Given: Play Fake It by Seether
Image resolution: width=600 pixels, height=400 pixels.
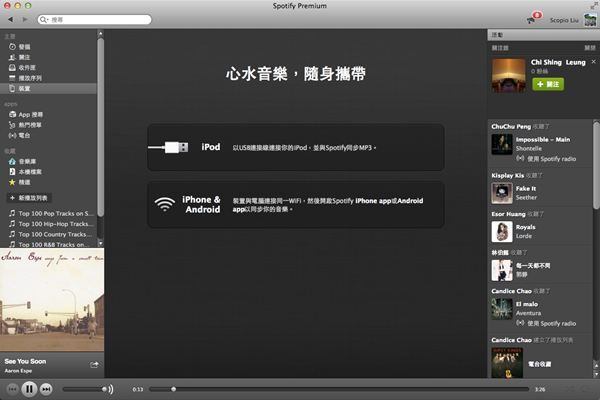Looking at the screenshot, I should pos(526,188).
